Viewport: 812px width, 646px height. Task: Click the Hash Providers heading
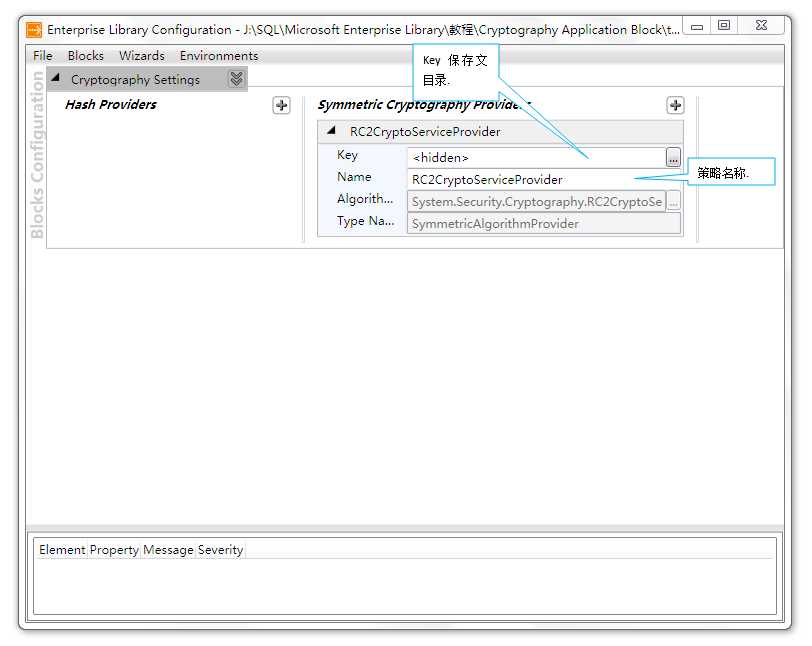(x=111, y=105)
